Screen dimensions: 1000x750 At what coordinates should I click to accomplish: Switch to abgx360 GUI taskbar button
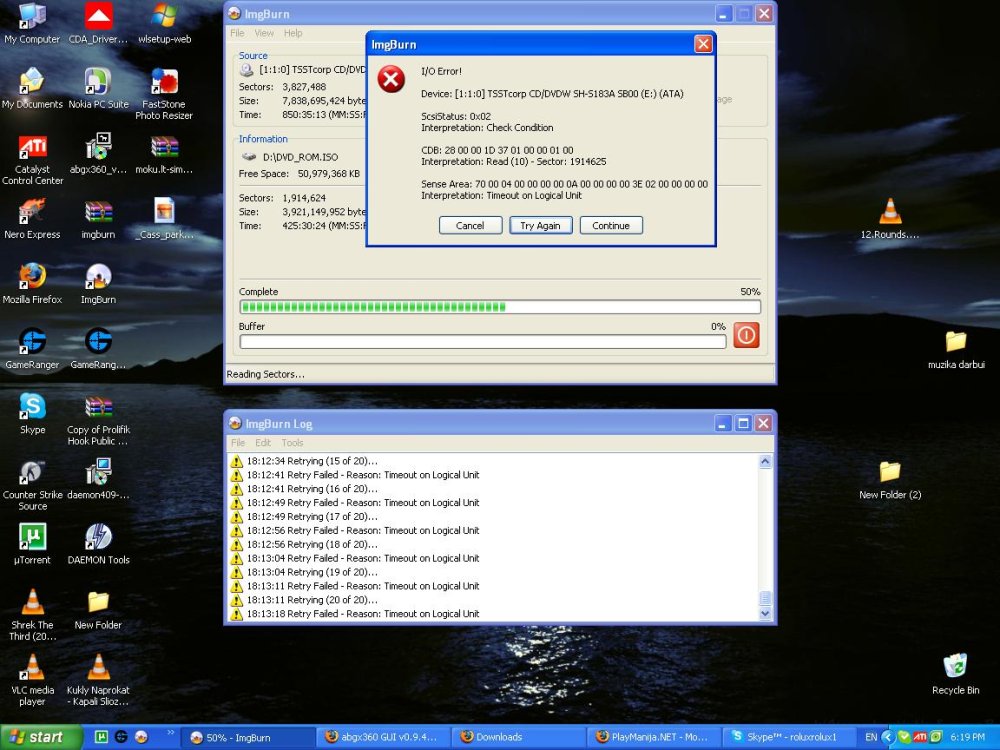tap(383, 737)
